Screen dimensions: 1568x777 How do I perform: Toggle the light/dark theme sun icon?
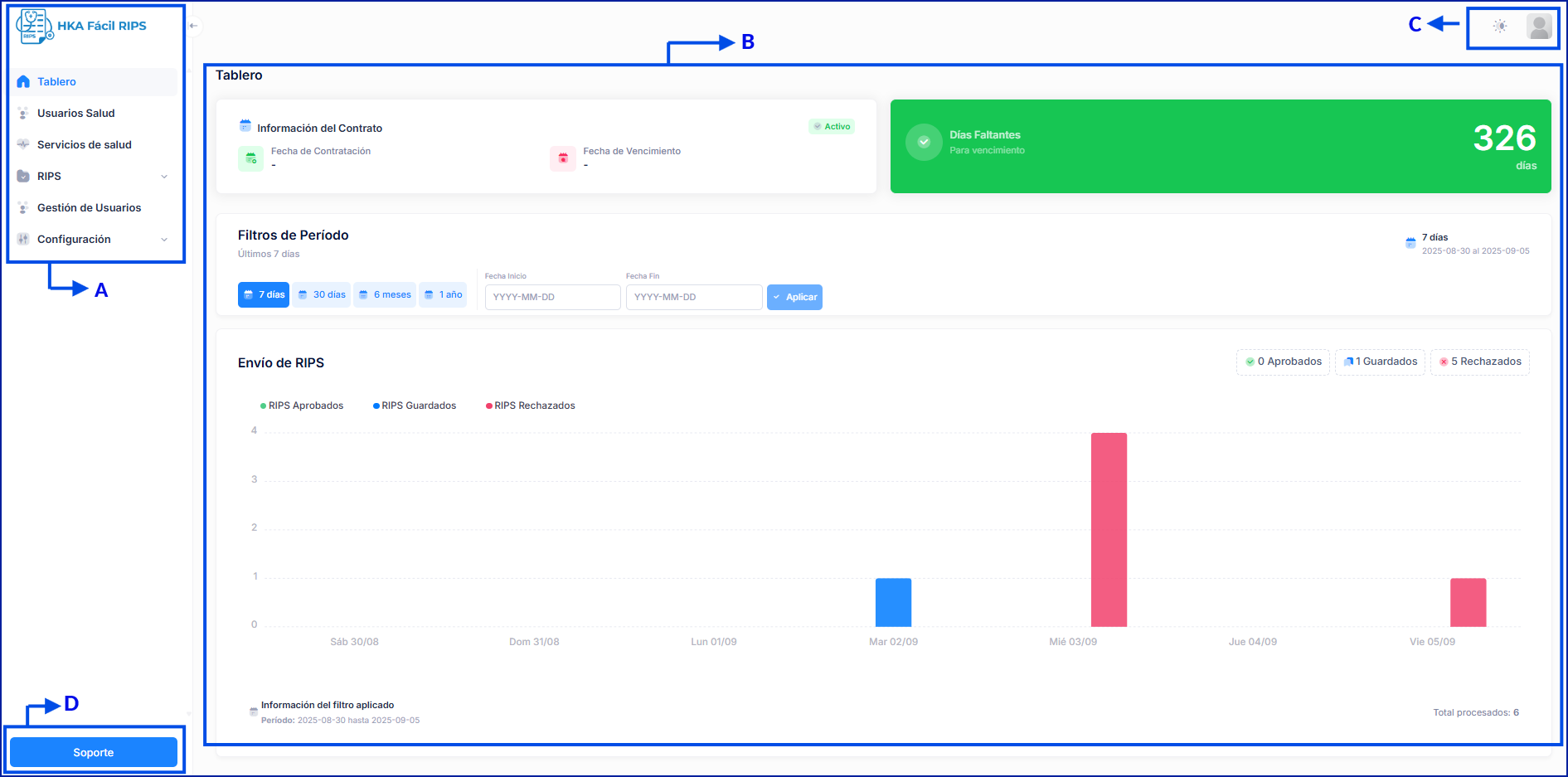[x=1499, y=27]
